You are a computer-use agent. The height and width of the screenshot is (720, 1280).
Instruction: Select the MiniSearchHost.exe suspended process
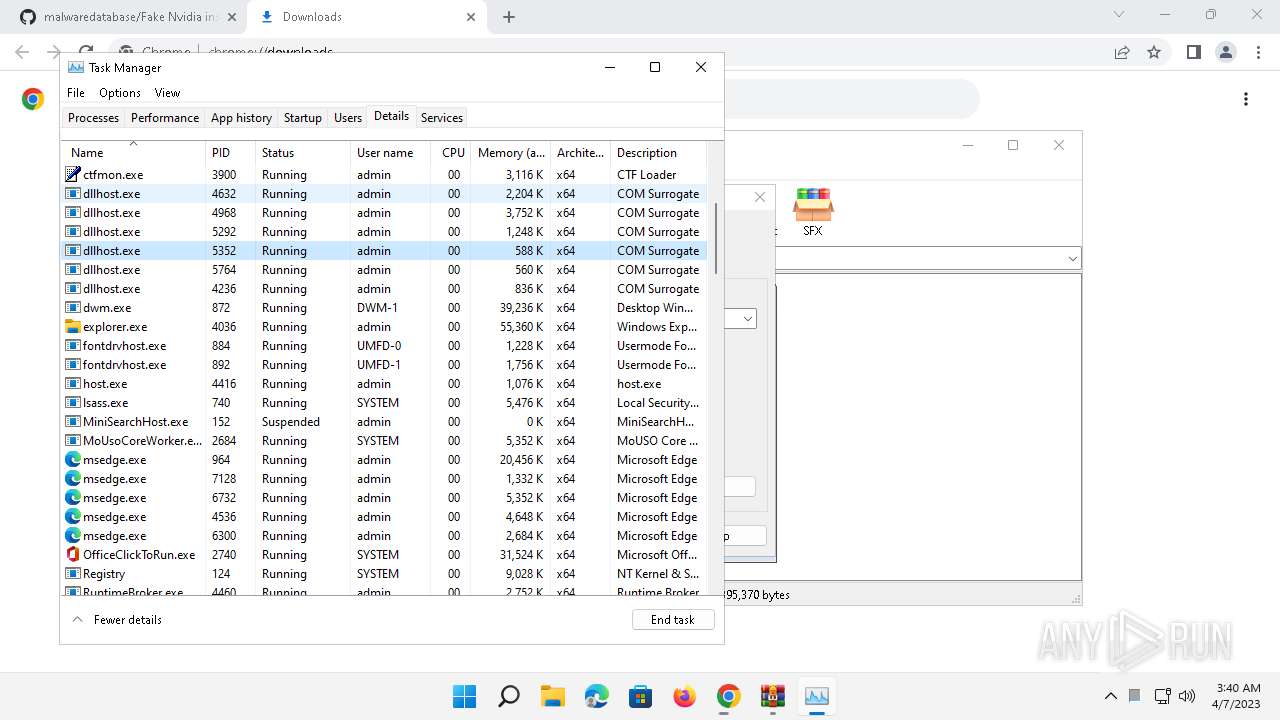385,422
